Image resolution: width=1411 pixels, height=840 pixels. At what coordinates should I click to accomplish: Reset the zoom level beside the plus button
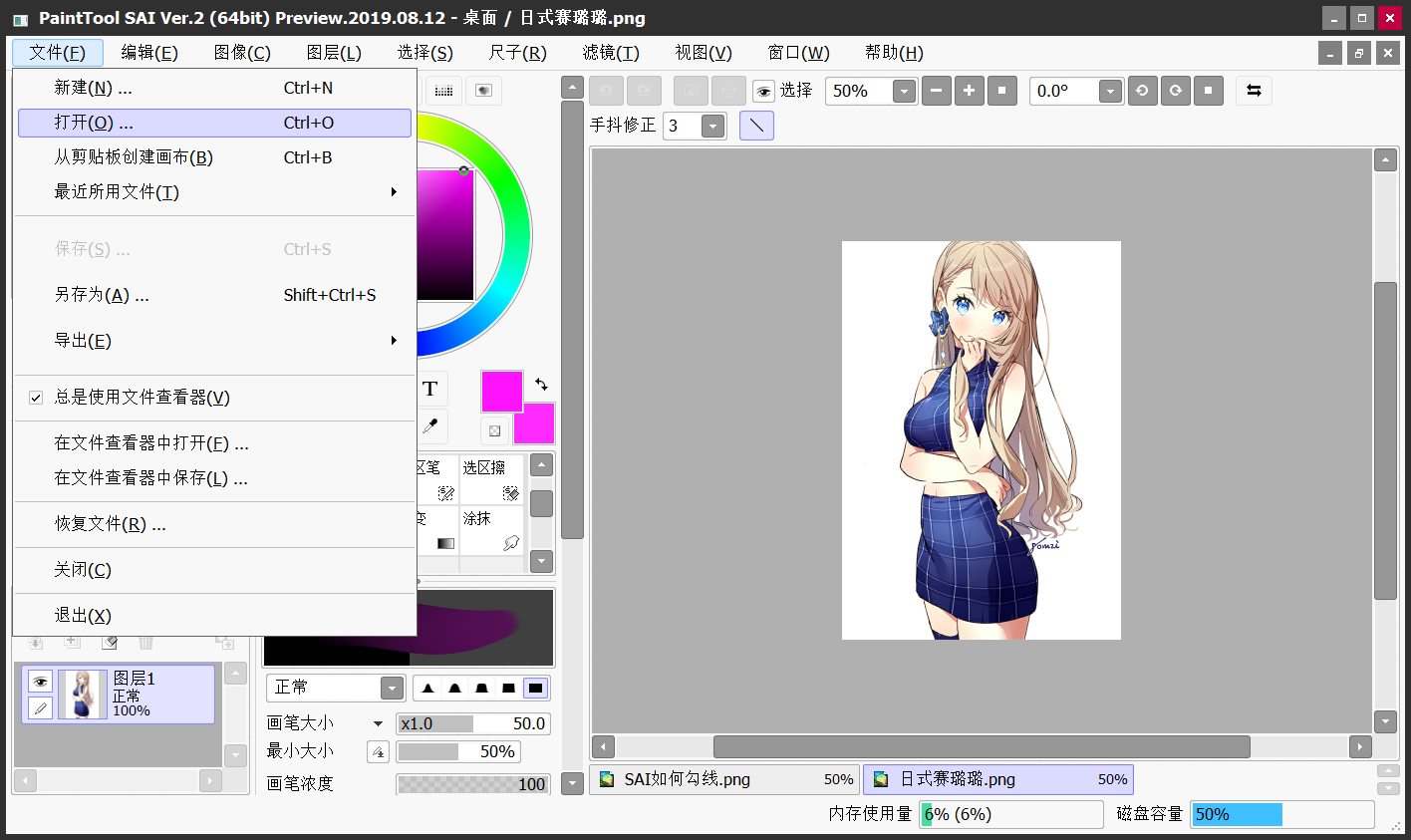pos(1002,91)
